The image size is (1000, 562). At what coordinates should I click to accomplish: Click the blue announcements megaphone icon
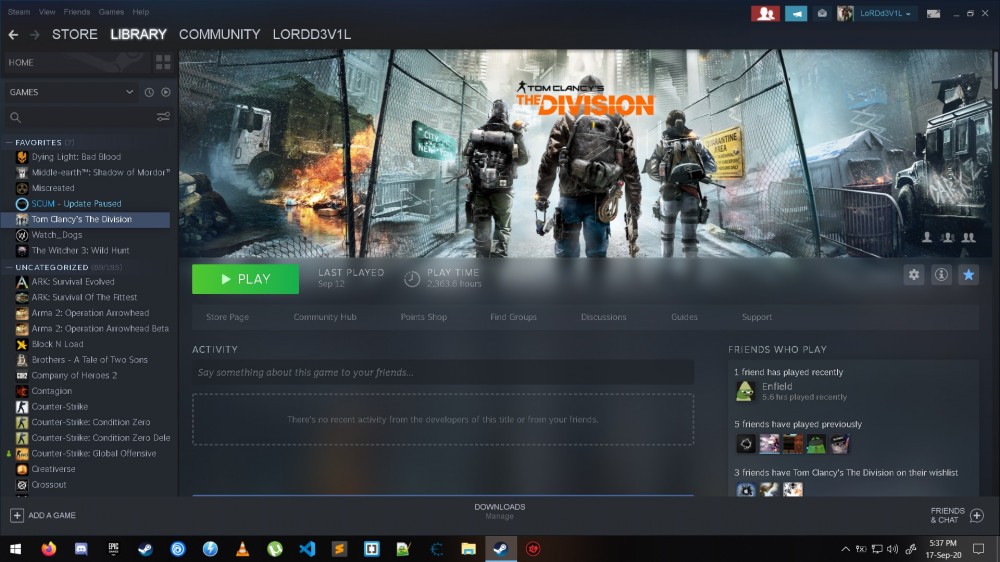click(795, 13)
